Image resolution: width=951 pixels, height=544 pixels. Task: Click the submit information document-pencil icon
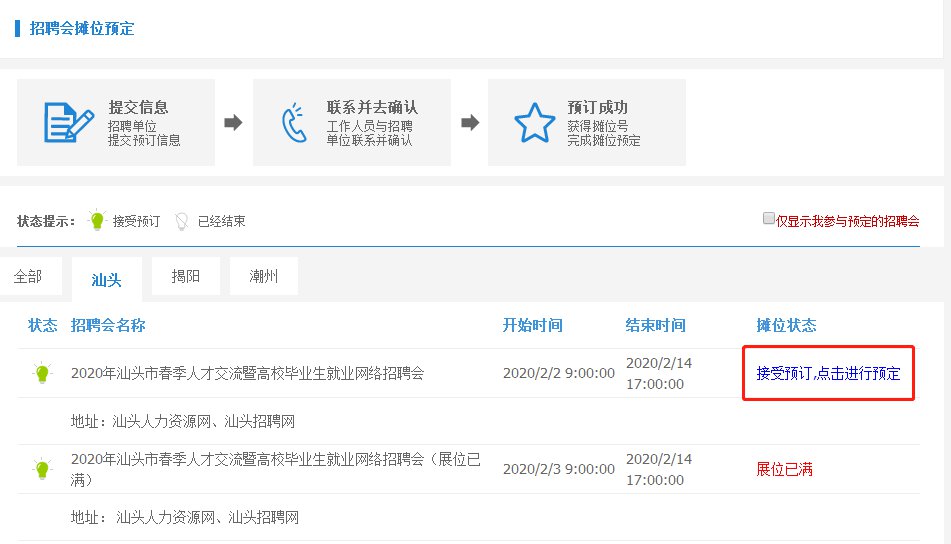point(67,123)
